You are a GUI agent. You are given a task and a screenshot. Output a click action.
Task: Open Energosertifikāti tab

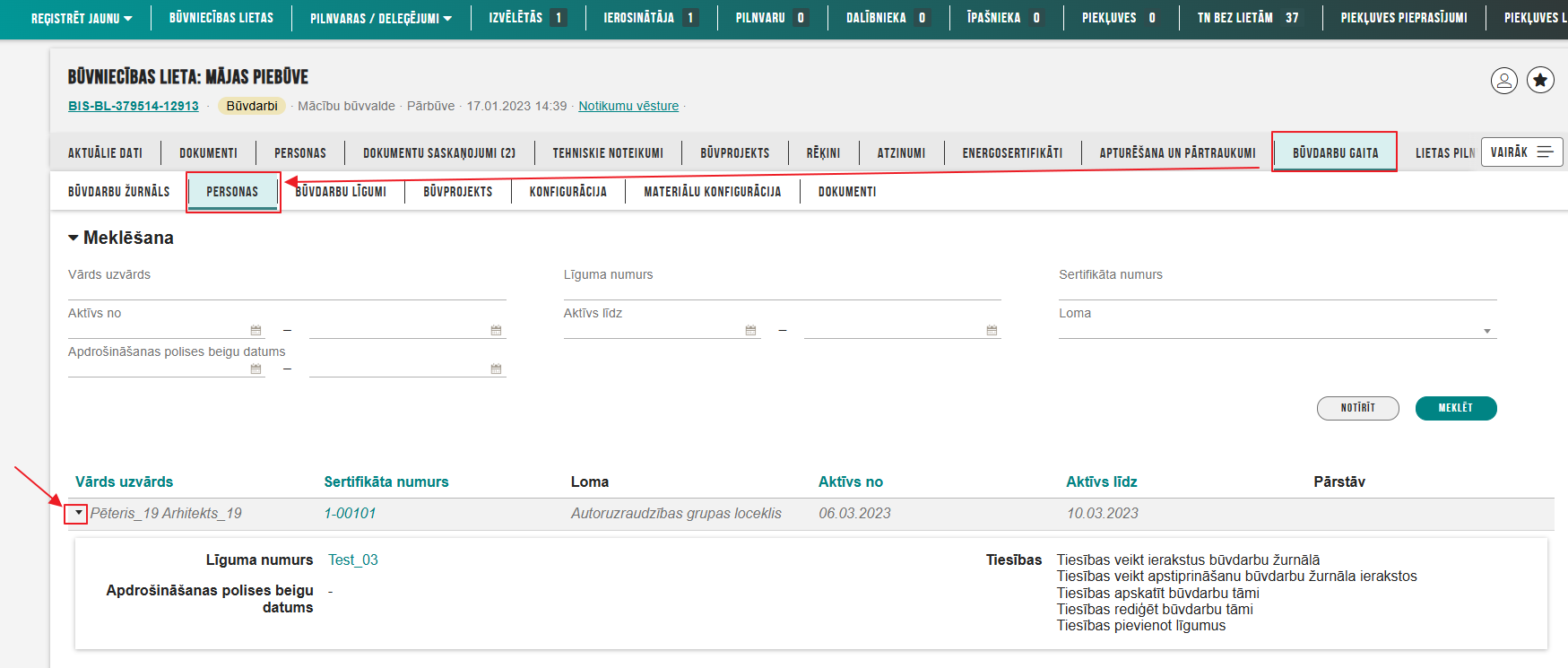1012,153
